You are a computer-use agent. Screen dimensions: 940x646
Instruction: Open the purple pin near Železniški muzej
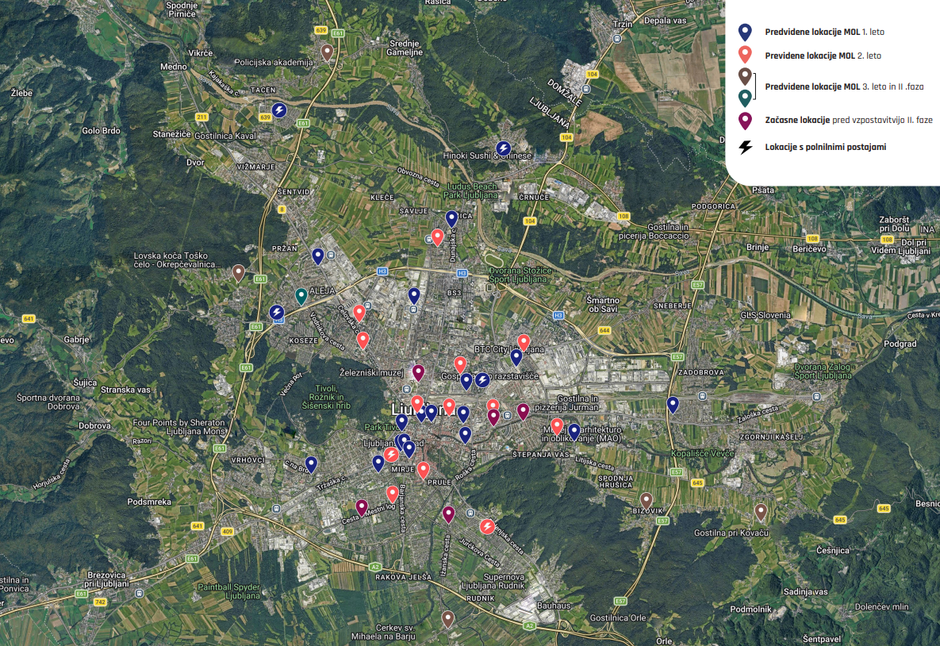[418, 372]
